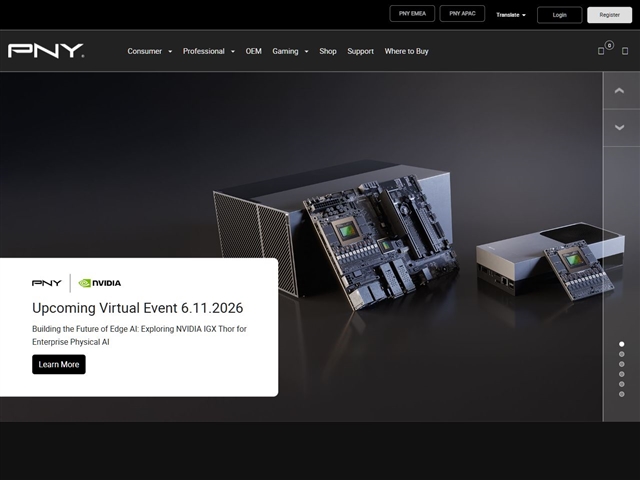Viewport: 640px width, 480px height.
Task: Click the icon right of the cart
Action: (x=624, y=51)
